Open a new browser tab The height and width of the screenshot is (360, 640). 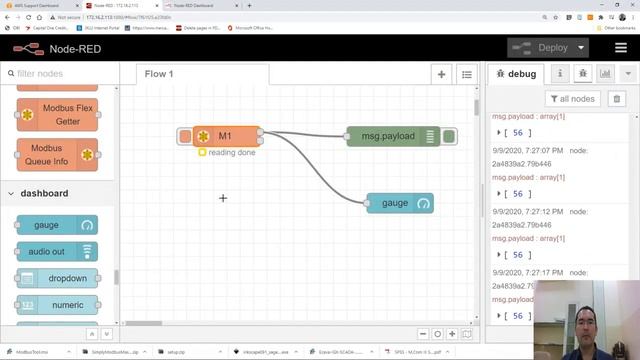tap(249, 6)
